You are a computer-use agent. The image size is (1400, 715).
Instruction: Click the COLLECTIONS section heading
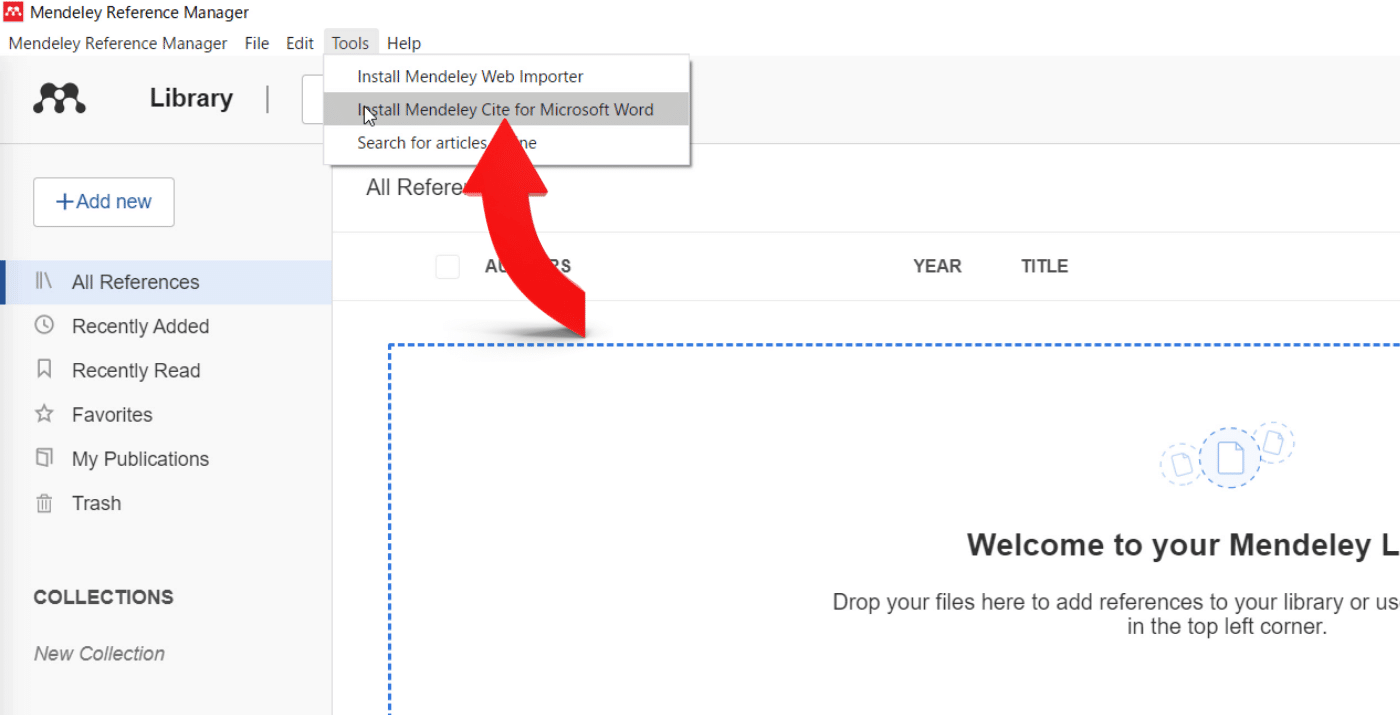[104, 597]
